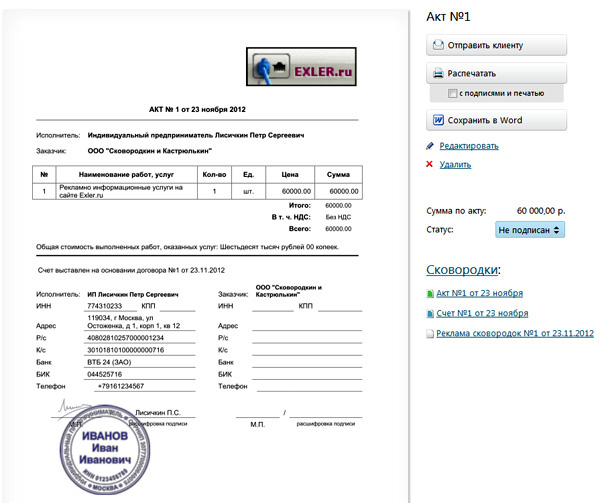The image size is (600, 503).
Task: Click the Word document icon
Action: (438, 120)
